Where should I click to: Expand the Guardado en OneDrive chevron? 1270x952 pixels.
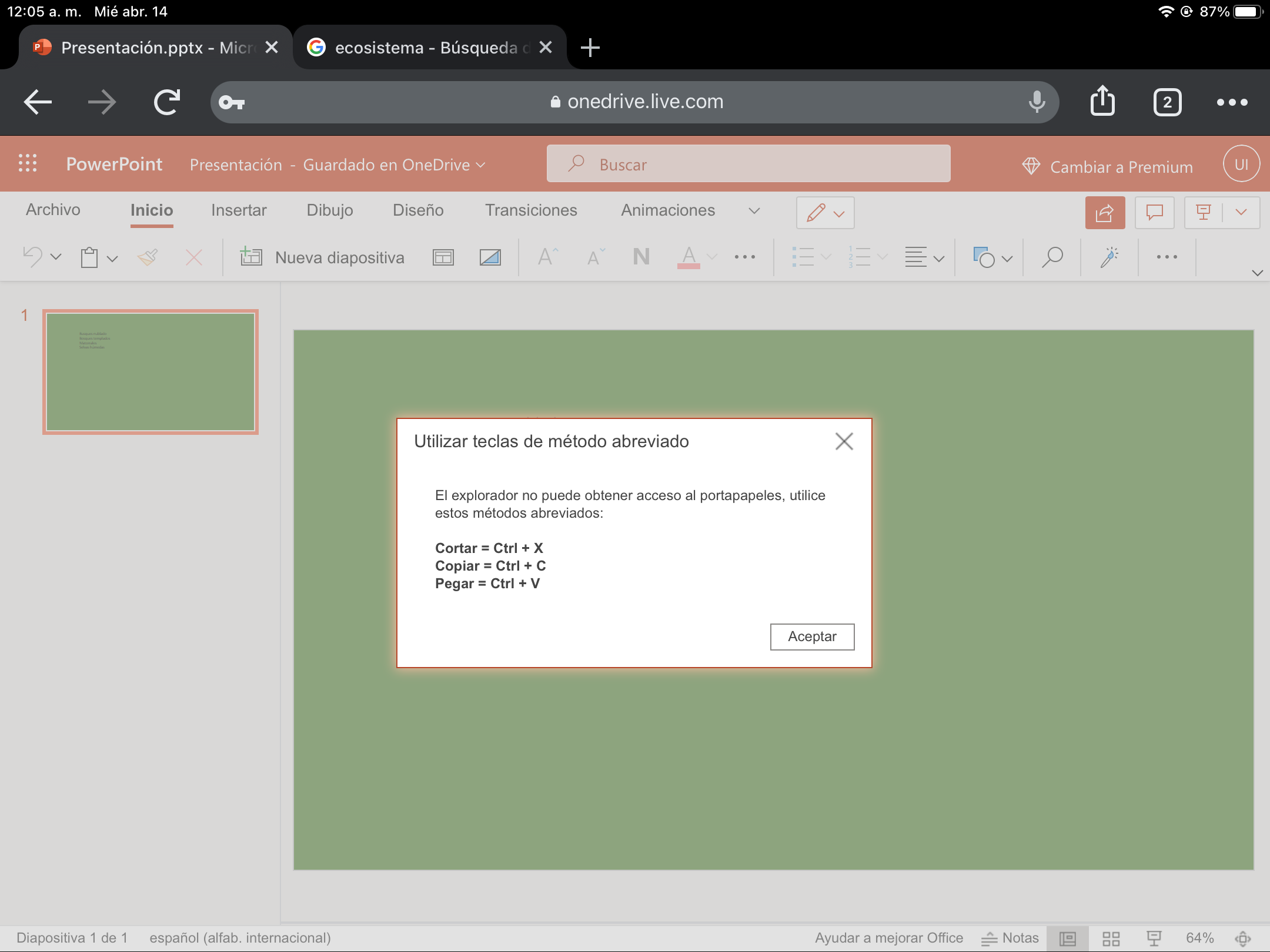(480, 165)
